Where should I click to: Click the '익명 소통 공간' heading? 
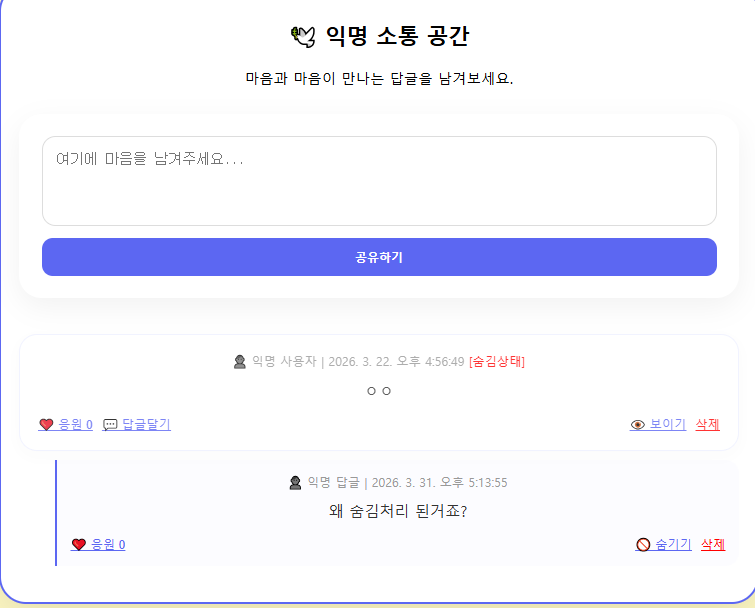(397, 37)
